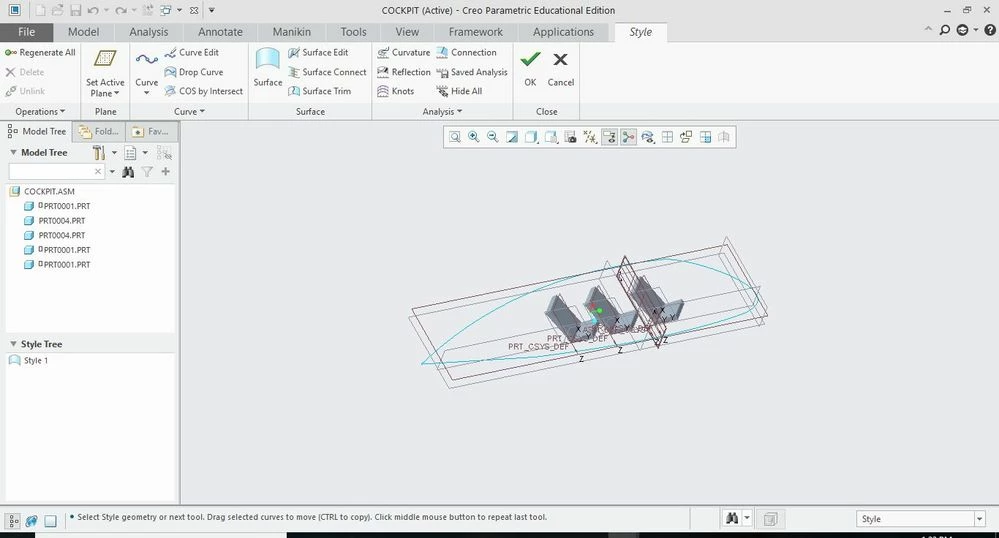Open the Manikin tab
Viewport: 999px width, 538px height.
pos(292,32)
